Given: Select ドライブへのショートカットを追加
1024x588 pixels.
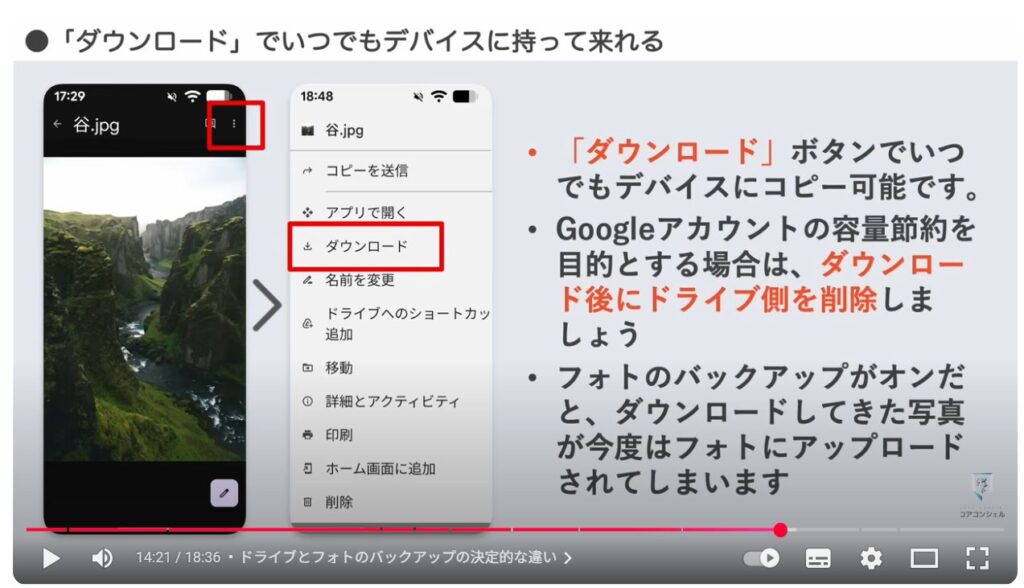Looking at the screenshot, I should point(408,323).
